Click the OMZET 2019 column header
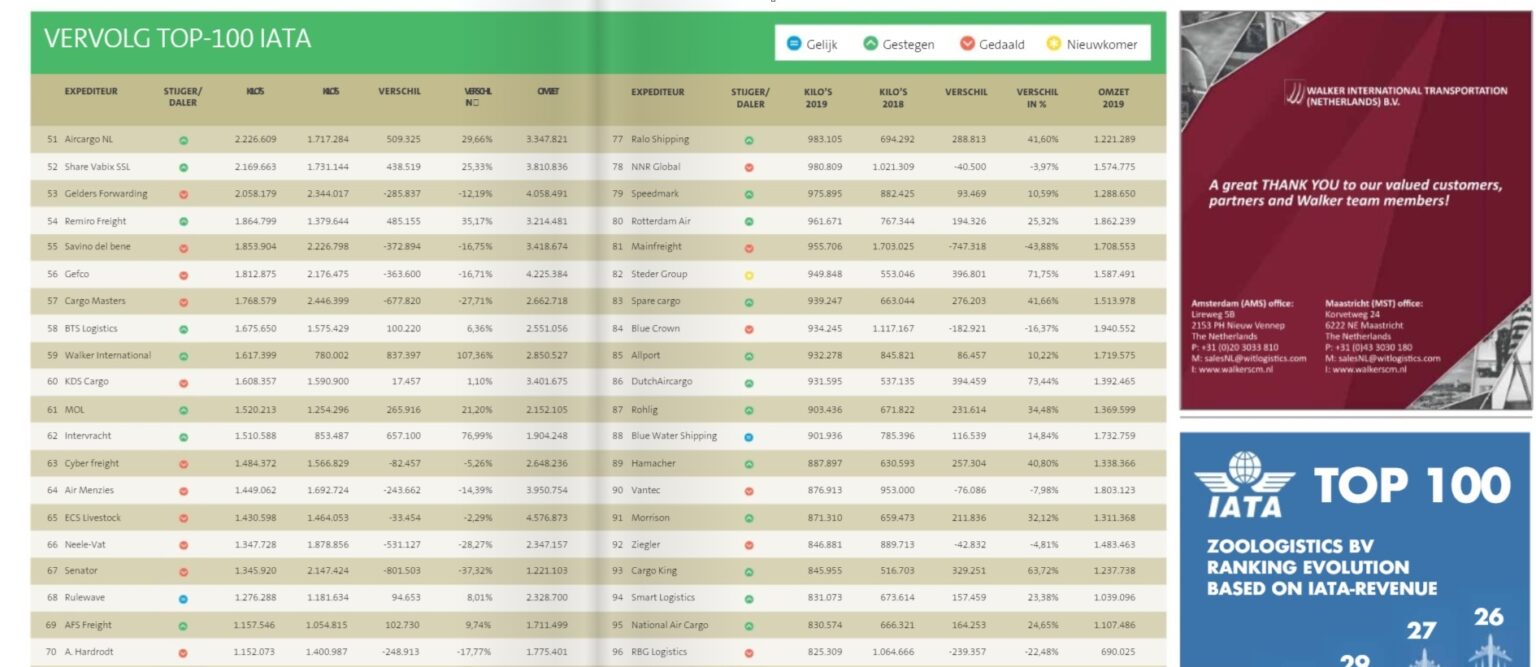This screenshot has height=667, width=1536. (1112, 97)
